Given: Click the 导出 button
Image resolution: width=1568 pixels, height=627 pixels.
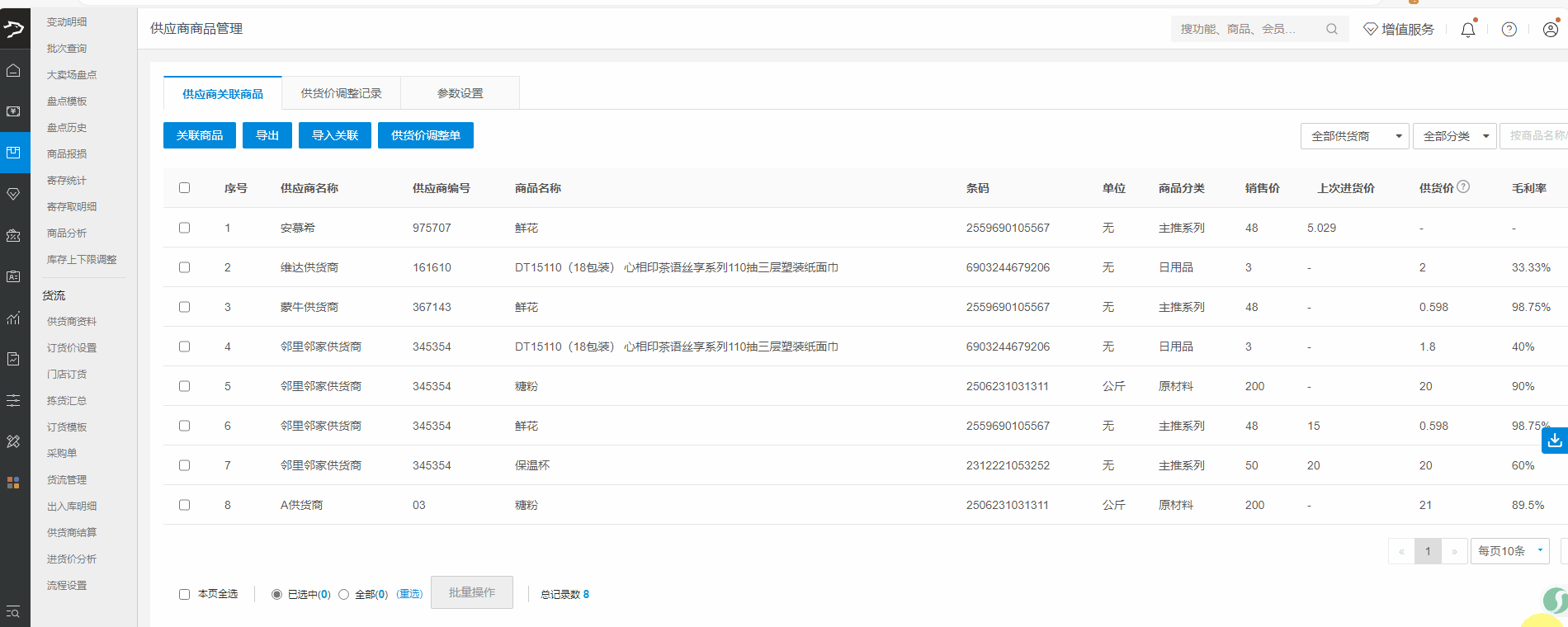Looking at the screenshot, I should click(x=267, y=135).
